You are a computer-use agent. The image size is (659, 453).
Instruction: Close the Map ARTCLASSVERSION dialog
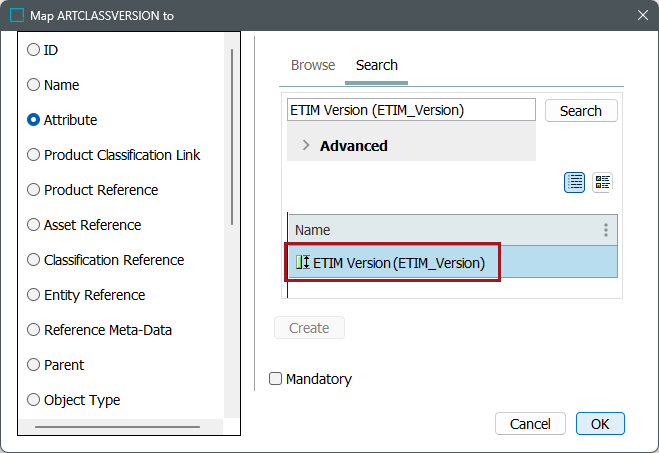(641, 15)
